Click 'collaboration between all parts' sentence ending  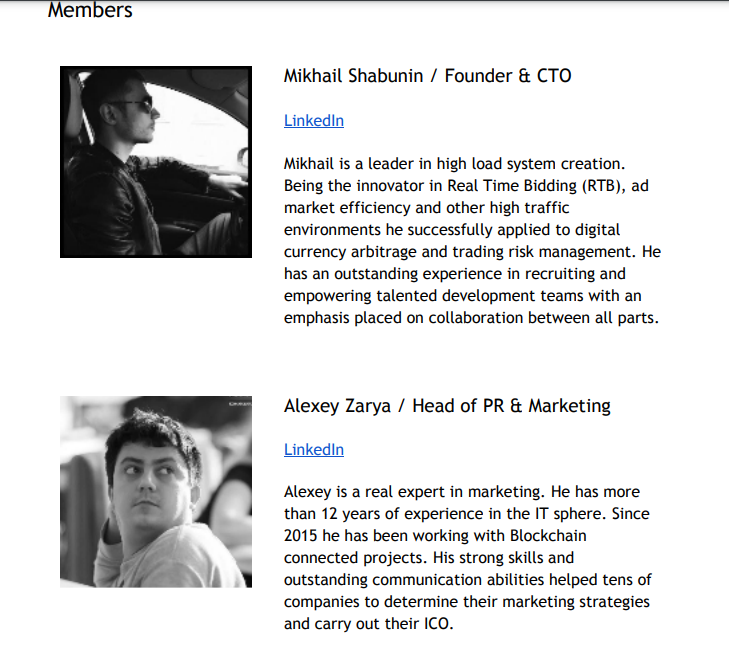pos(543,318)
